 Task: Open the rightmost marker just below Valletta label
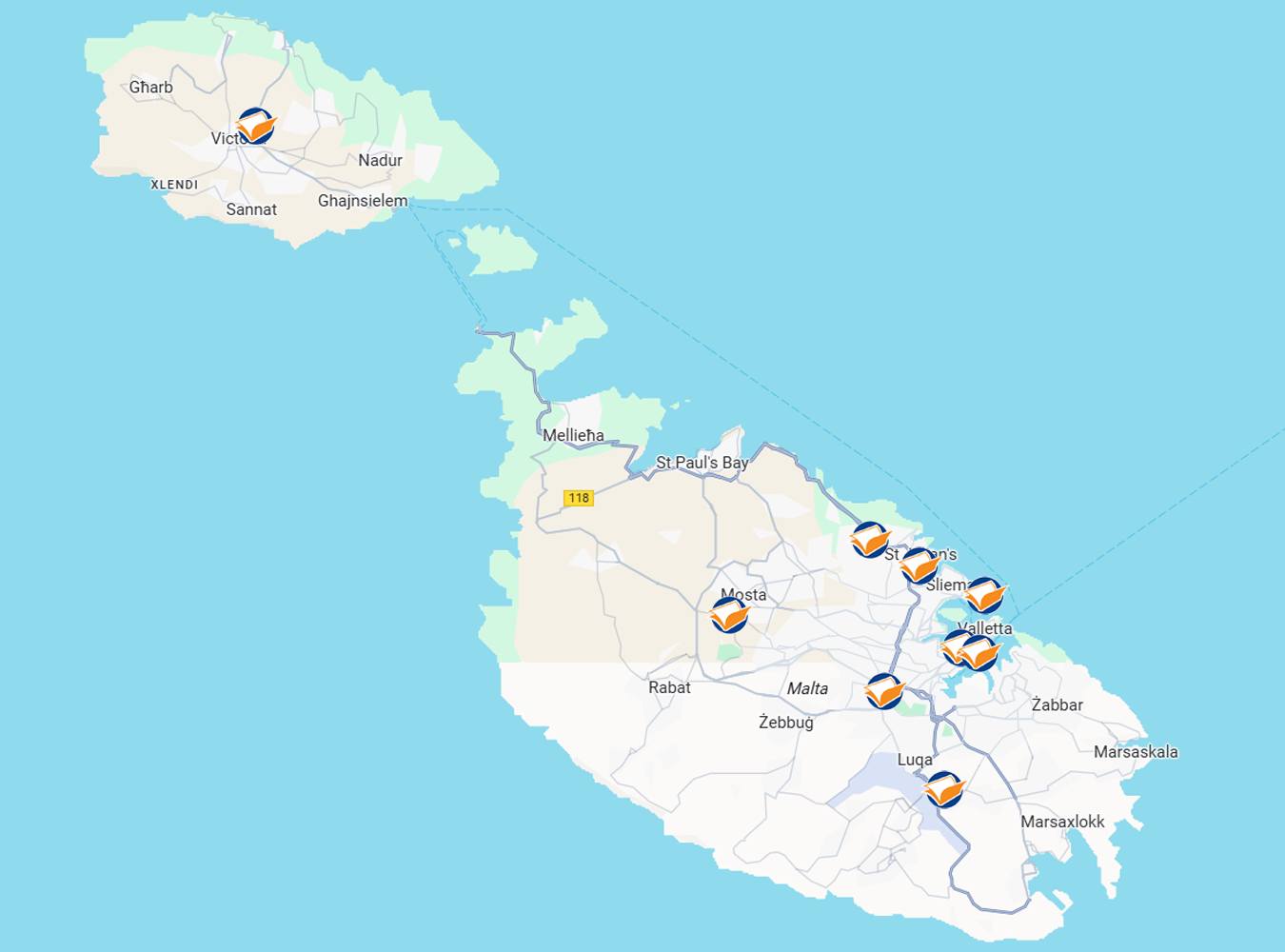[979, 653]
